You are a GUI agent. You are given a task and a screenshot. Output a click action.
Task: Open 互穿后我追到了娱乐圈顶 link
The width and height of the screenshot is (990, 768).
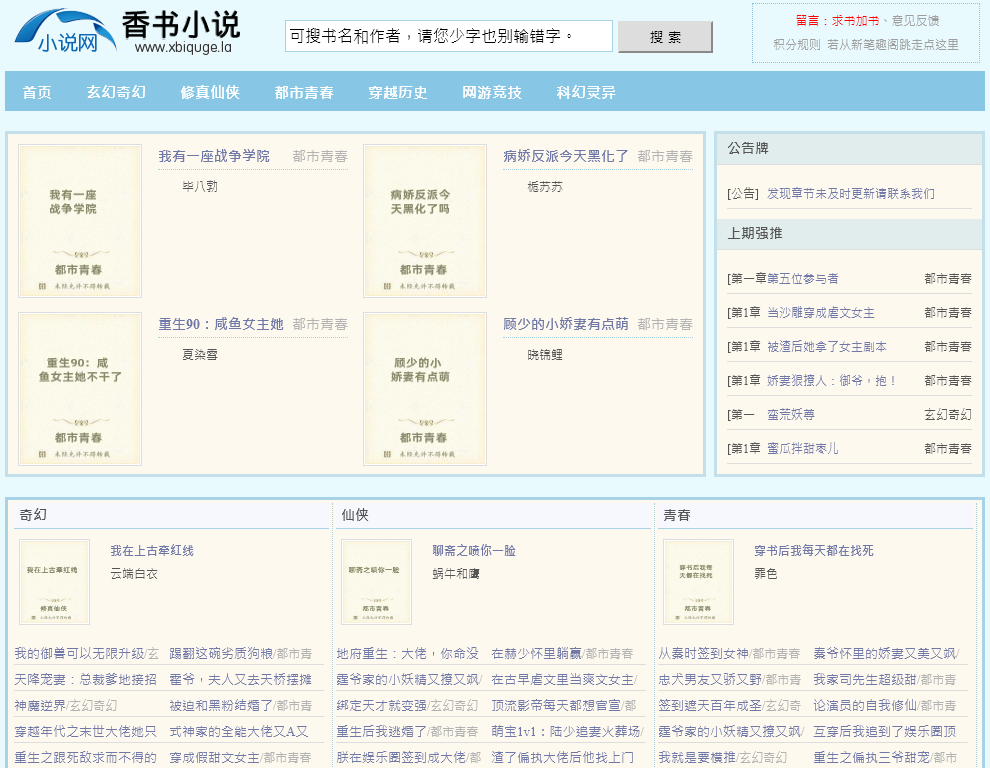click(884, 731)
